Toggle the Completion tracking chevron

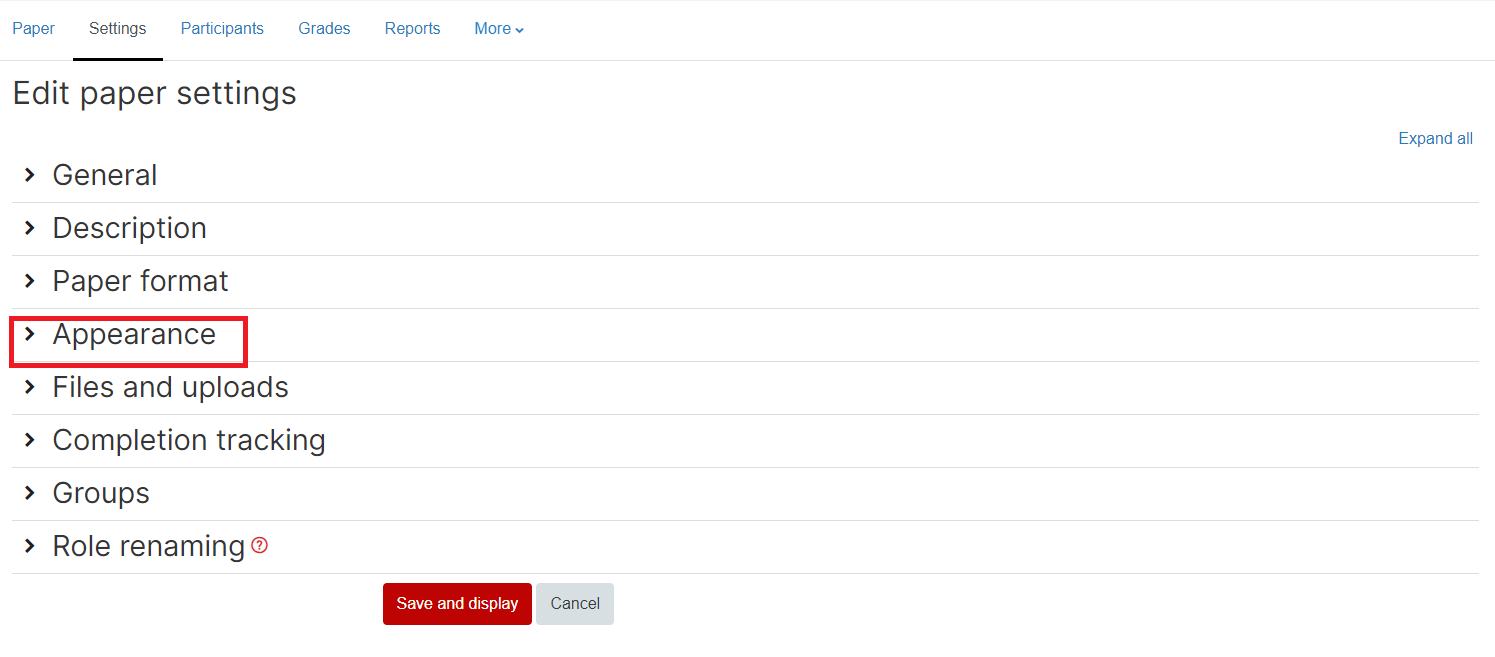click(30, 440)
